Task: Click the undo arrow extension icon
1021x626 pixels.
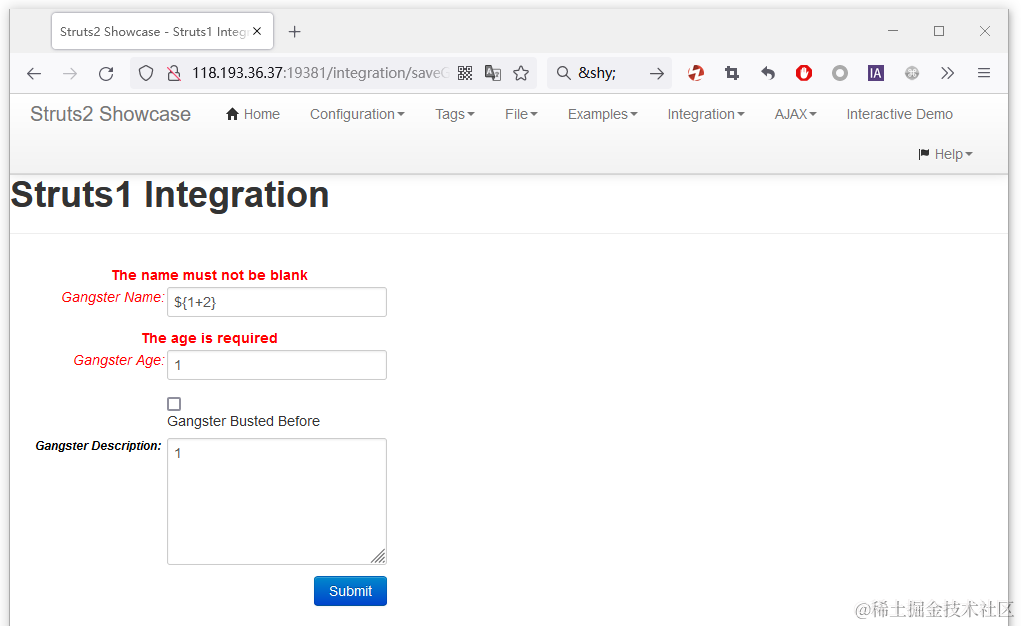Action: pos(768,73)
